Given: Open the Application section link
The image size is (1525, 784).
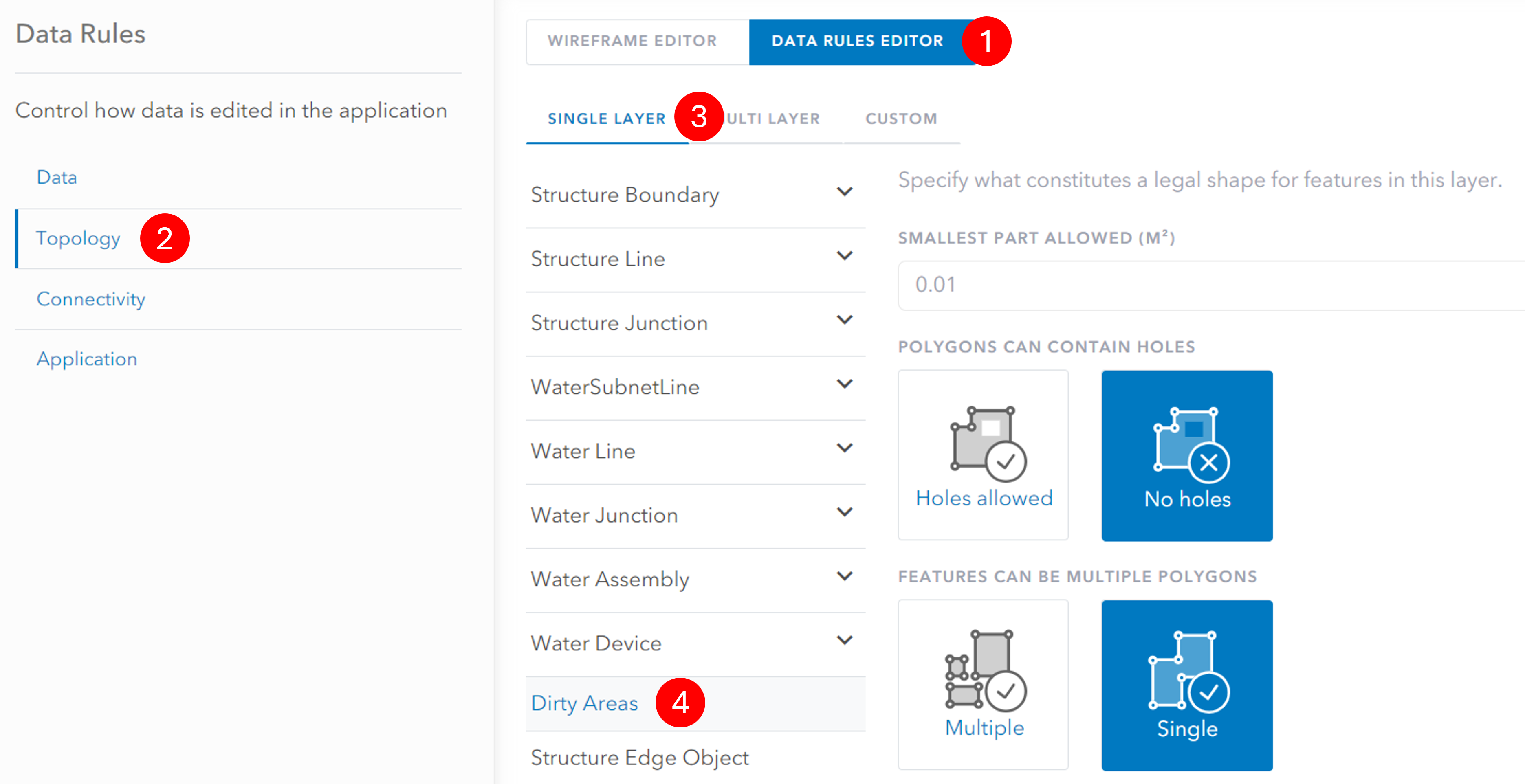Looking at the screenshot, I should [86, 358].
